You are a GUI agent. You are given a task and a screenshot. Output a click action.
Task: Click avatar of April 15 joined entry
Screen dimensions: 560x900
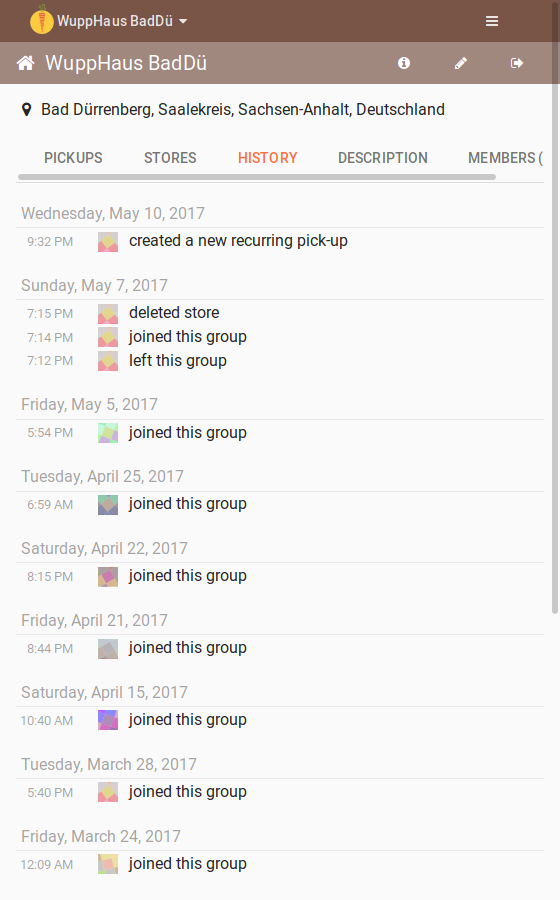tap(108, 720)
